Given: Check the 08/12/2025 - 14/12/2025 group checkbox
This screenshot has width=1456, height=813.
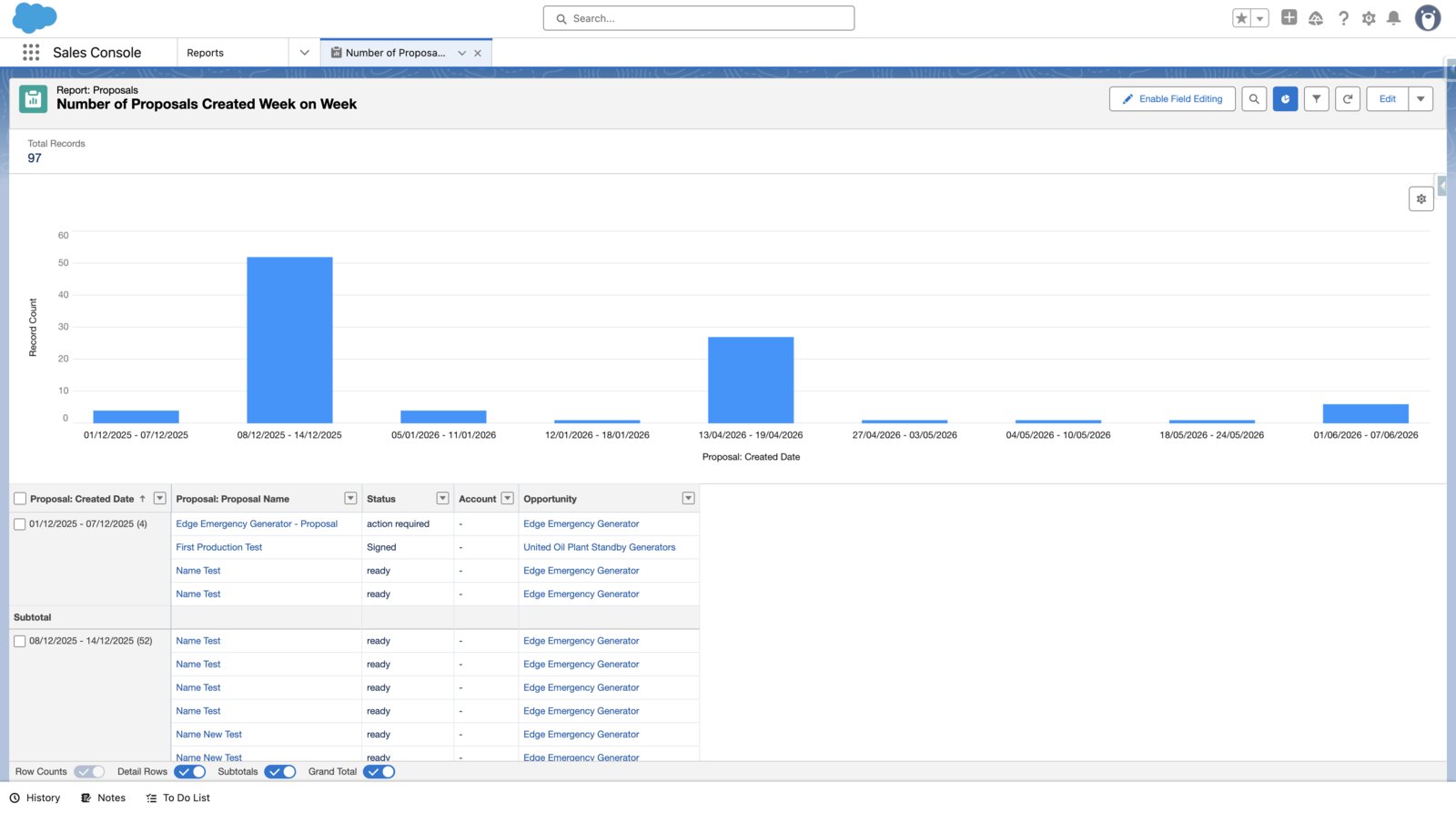Looking at the screenshot, I should tap(20, 641).
